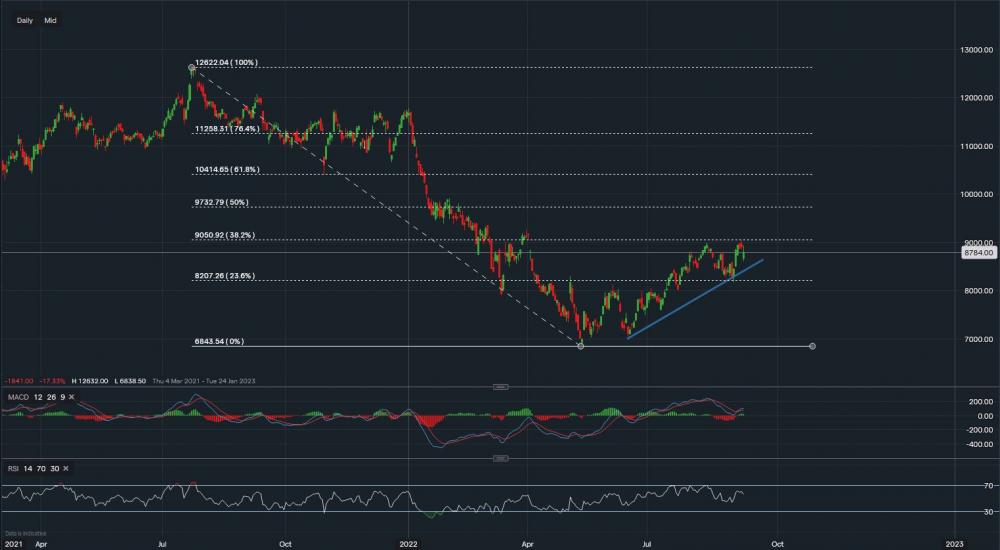Image resolution: width=1000 pixels, height=550 pixels.
Task: Click the 76.4% Fibonacci label 11258.31
Action: [227, 129]
